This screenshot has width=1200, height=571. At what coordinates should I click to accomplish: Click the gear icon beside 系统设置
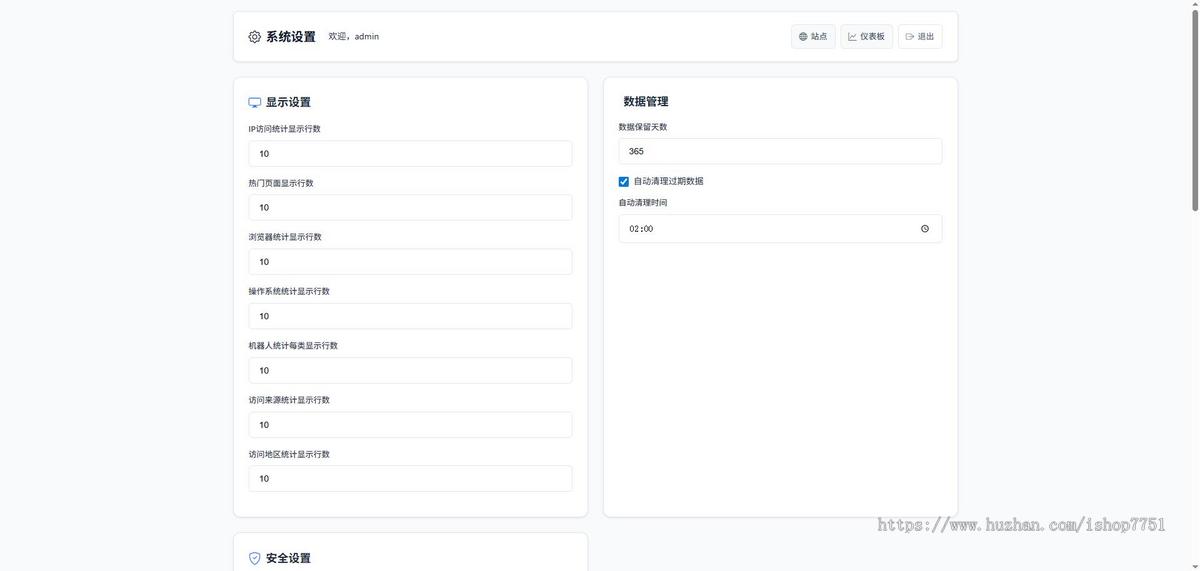pos(254,37)
